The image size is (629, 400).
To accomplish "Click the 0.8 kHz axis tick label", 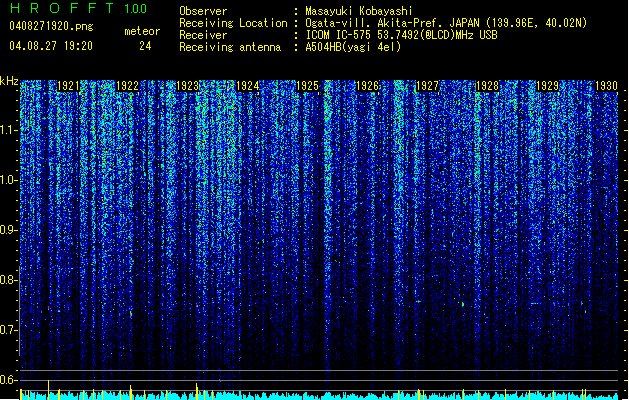I will [x=9, y=280].
